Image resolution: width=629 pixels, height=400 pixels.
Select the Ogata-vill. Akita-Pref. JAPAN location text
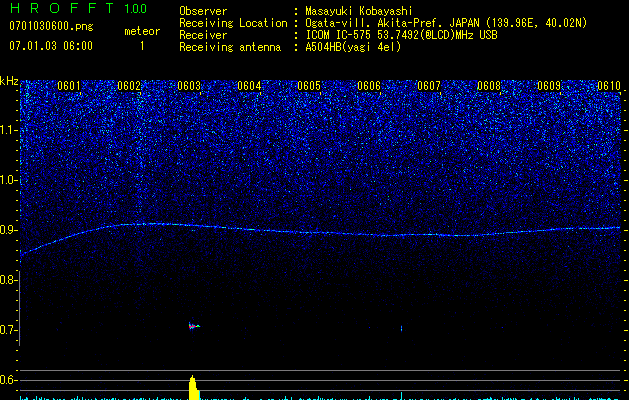446,23
